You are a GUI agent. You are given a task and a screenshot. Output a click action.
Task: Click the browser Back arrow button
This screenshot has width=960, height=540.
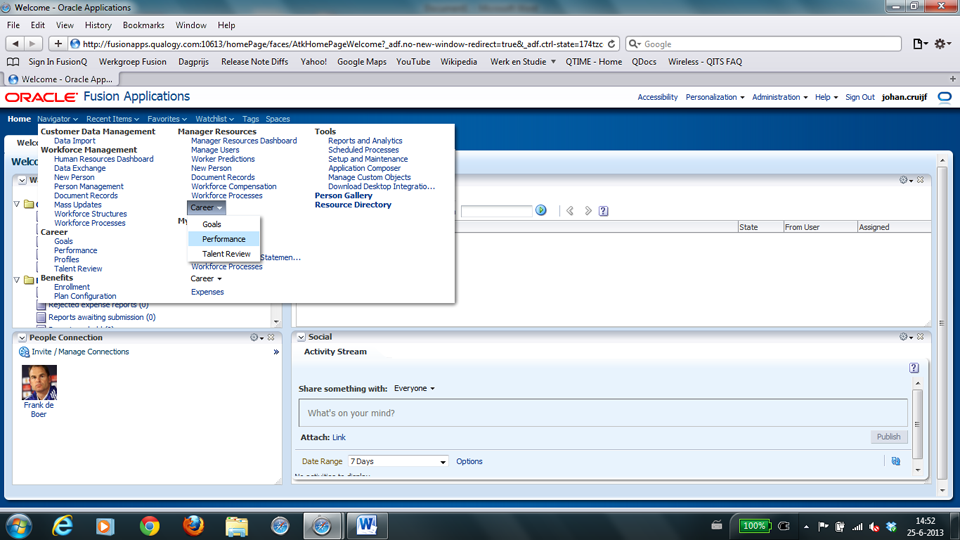click(x=15, y=44)
